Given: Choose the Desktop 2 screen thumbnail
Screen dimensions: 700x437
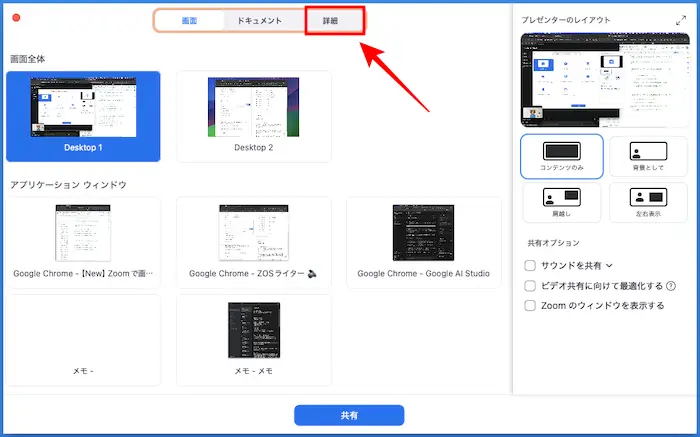Looking at the screenshot, I should (x=254, y=115).
